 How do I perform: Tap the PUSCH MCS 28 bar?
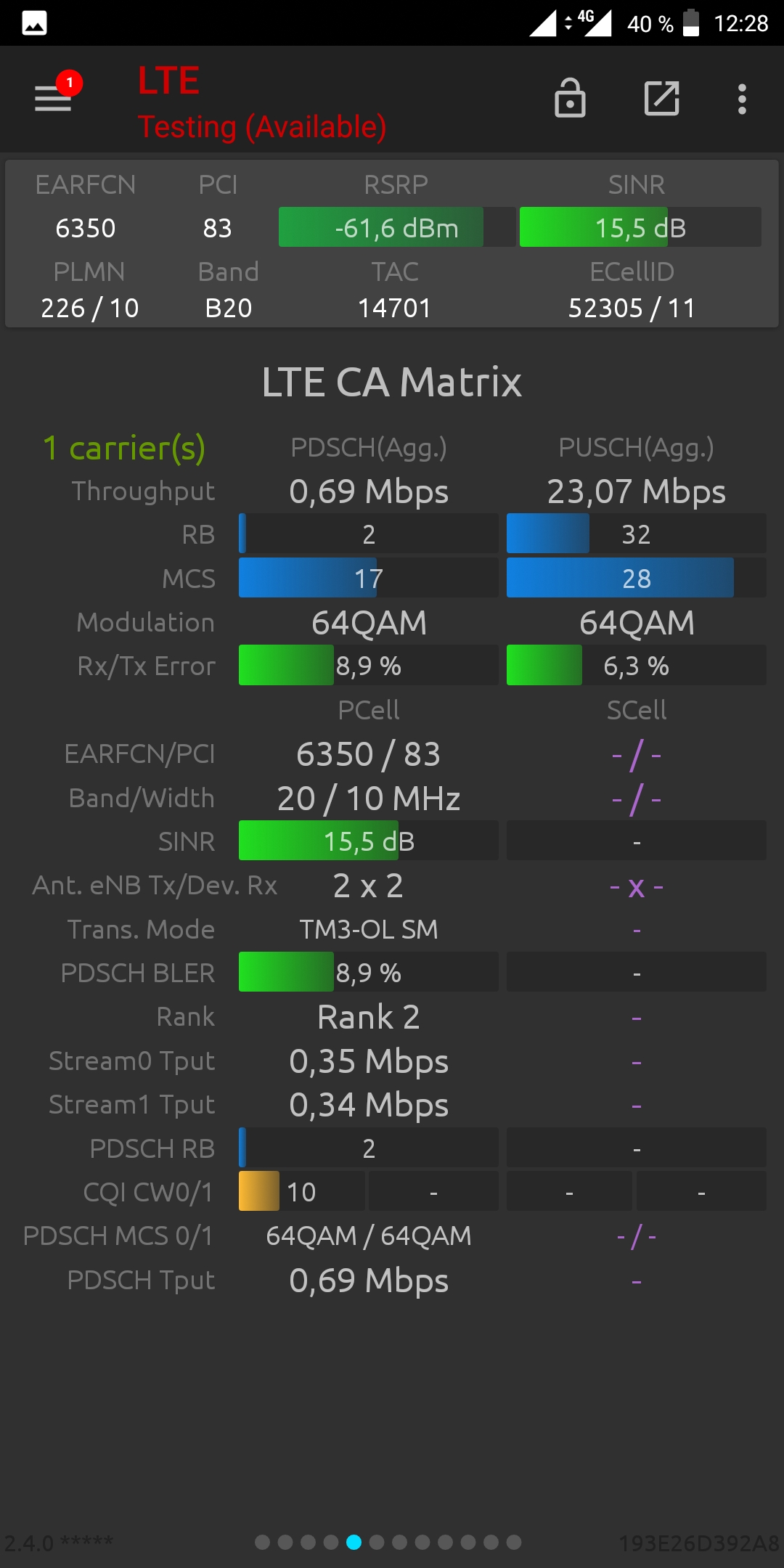tap(637, 578)
